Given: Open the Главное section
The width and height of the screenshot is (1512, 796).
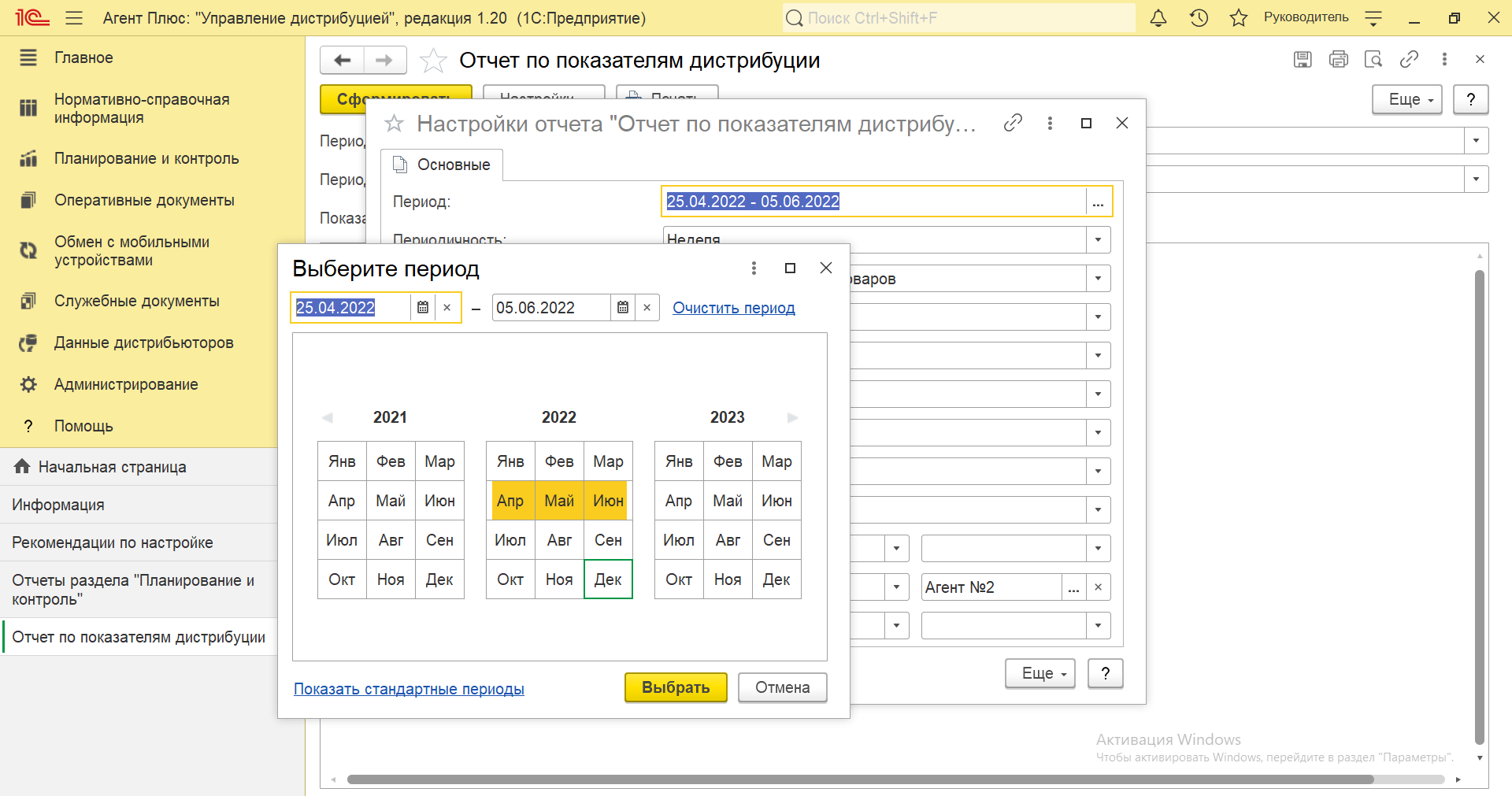Looking at the screenshot, I should pos(83,57).
